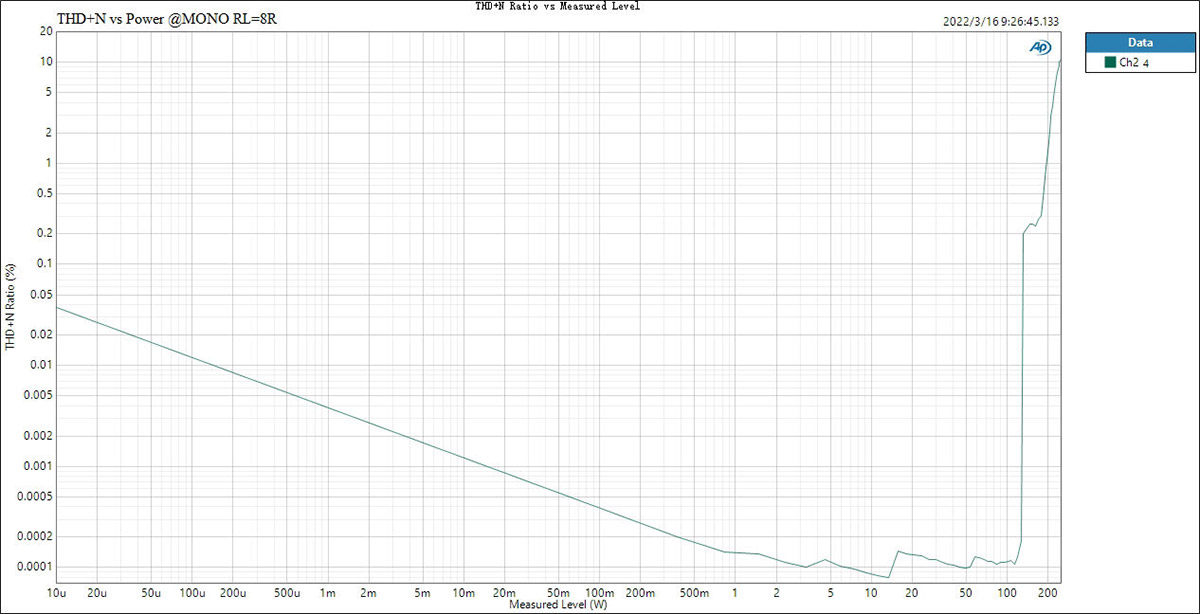Screen dimensions: 1200x614
Task: Click the 0.05 tick label on vertical axis
Action: [x=42, y=294]
